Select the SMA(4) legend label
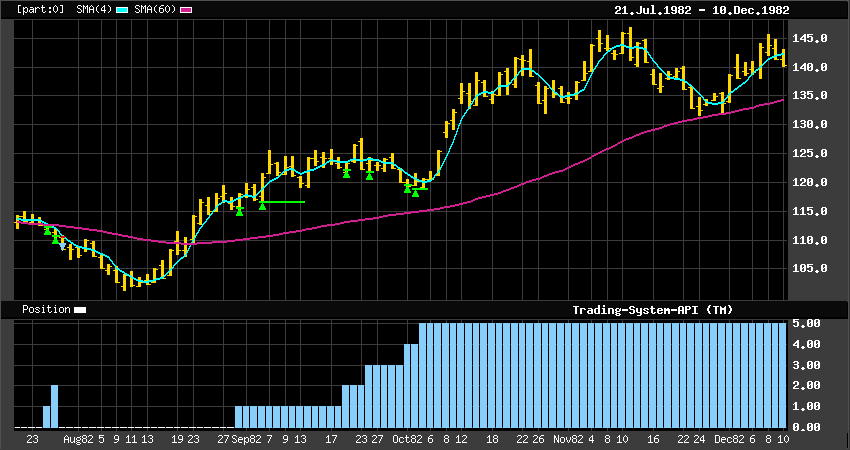Viewport: 850px width, 450px height. click(95, 10)
